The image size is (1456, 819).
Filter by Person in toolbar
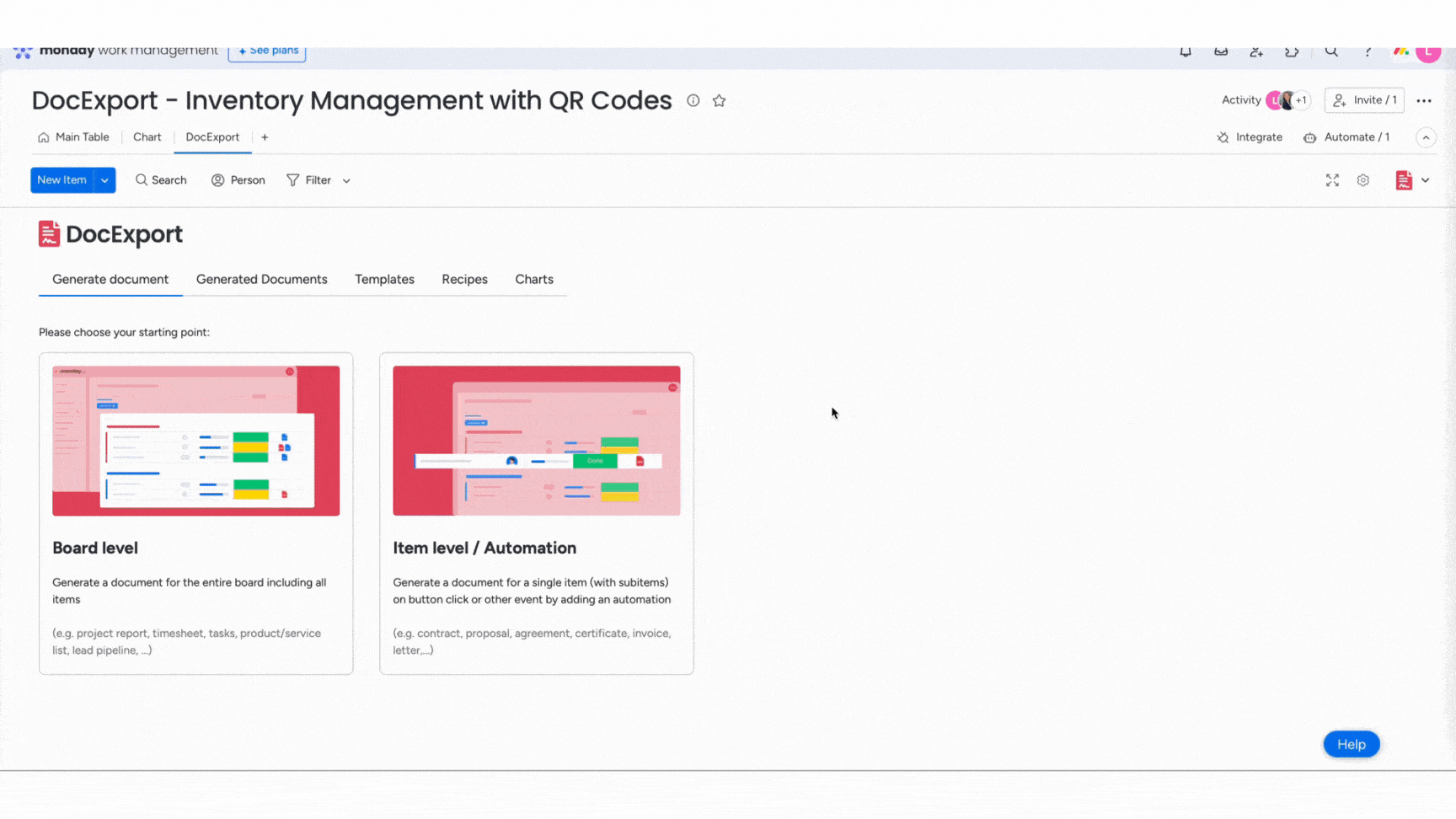[238, 180]
